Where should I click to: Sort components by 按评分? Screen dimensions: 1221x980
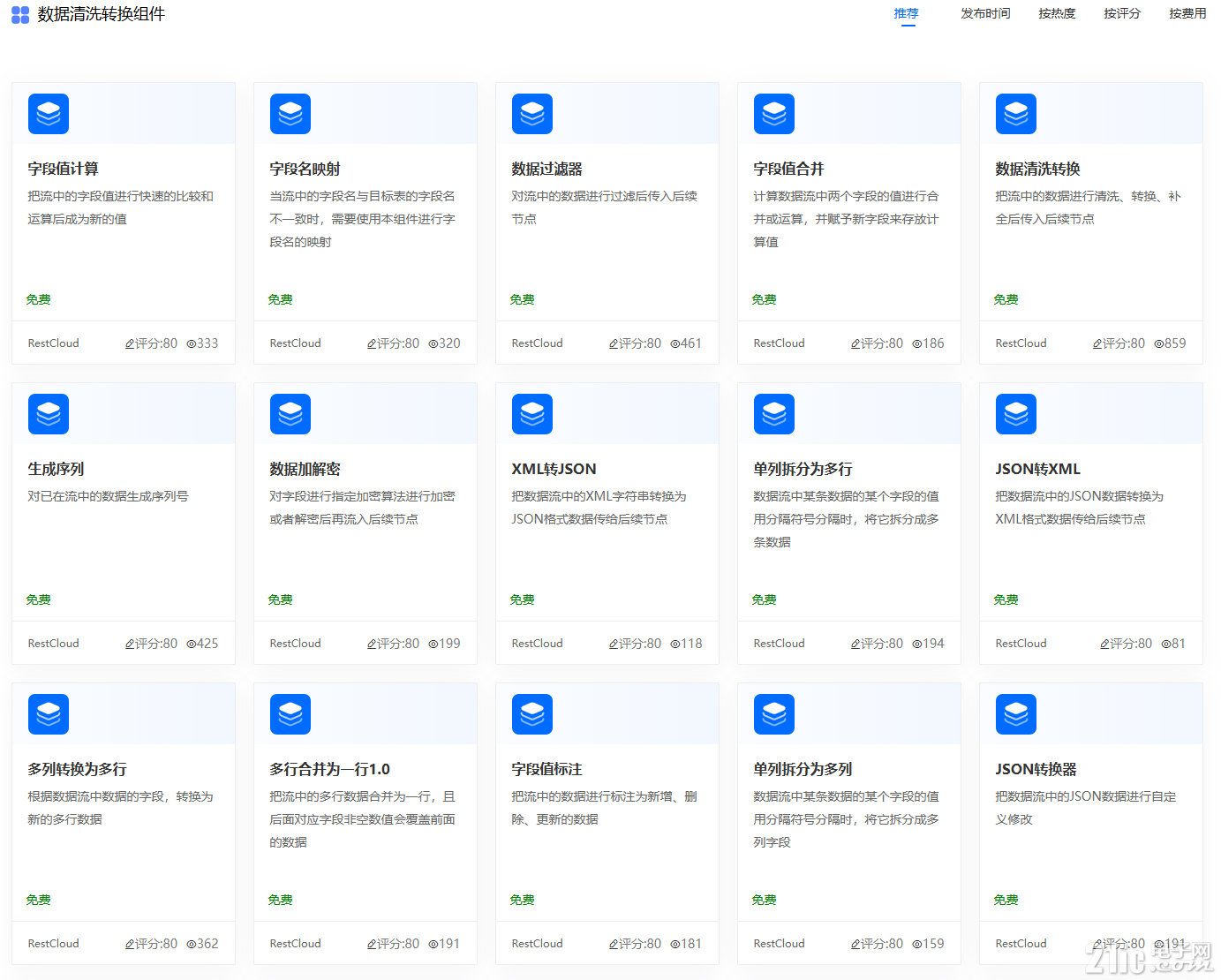pyautogui.click(x=1122, y=13)
